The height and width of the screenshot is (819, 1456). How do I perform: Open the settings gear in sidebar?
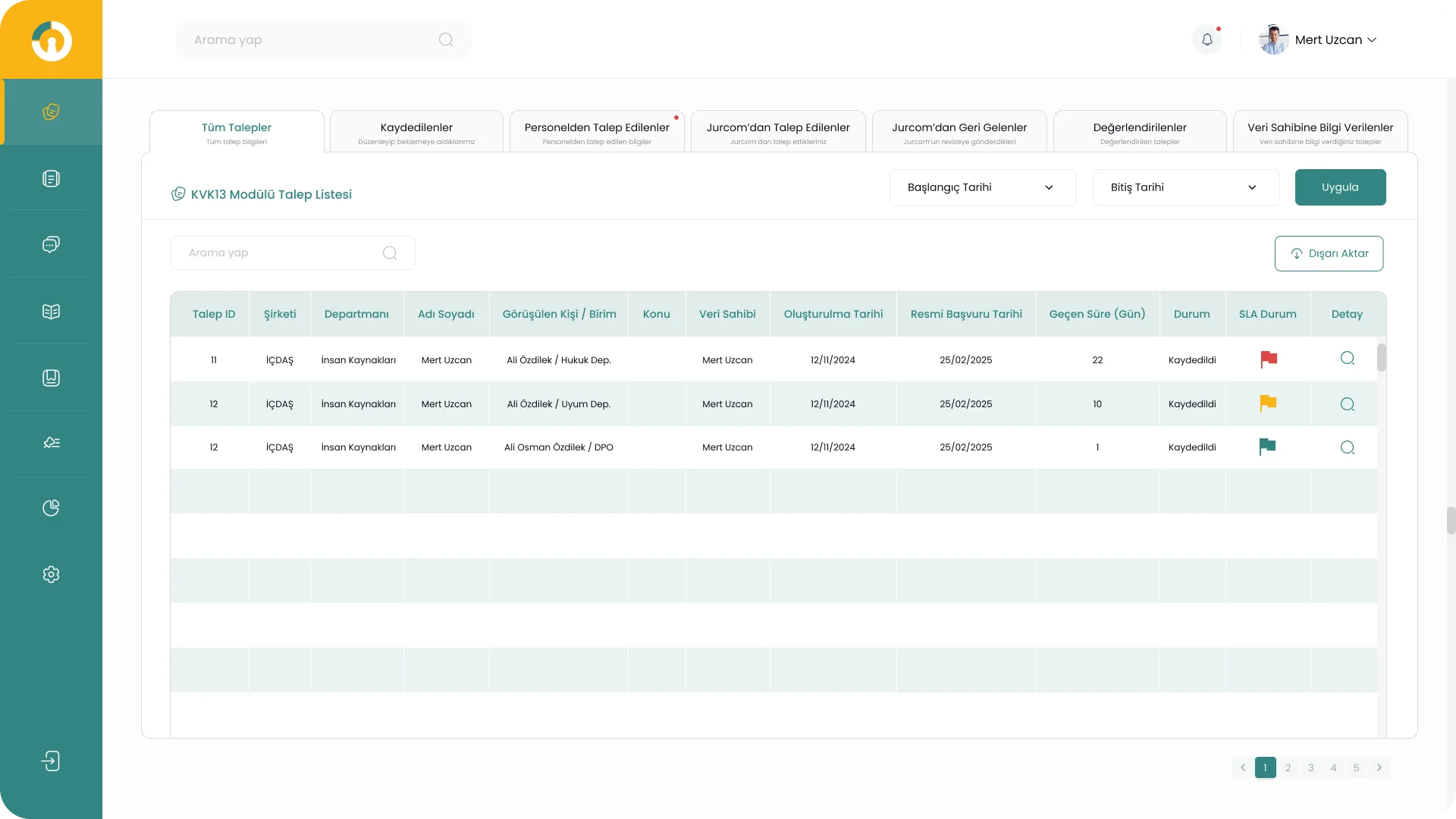point(51,575)
